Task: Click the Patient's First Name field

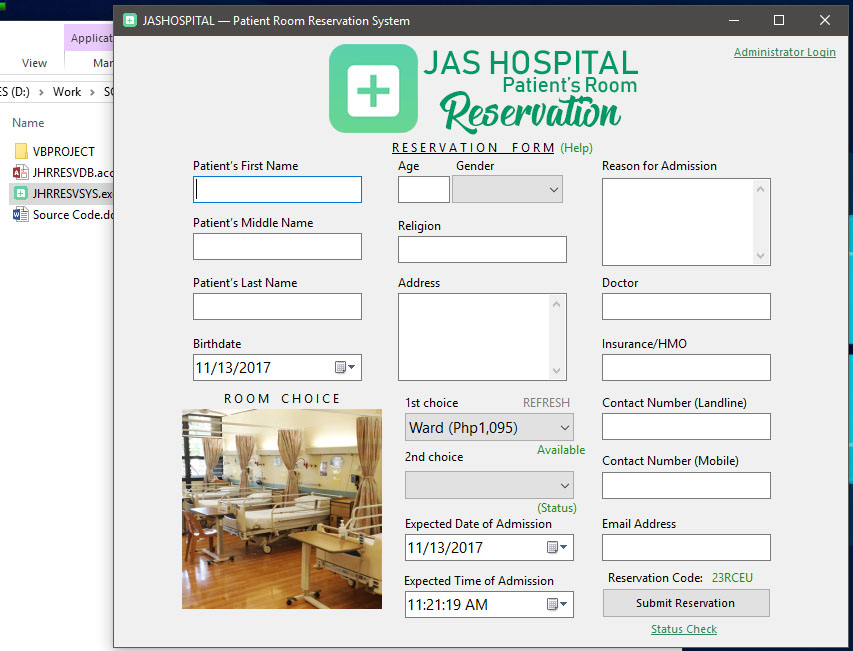Action: [x=277, y=190]
